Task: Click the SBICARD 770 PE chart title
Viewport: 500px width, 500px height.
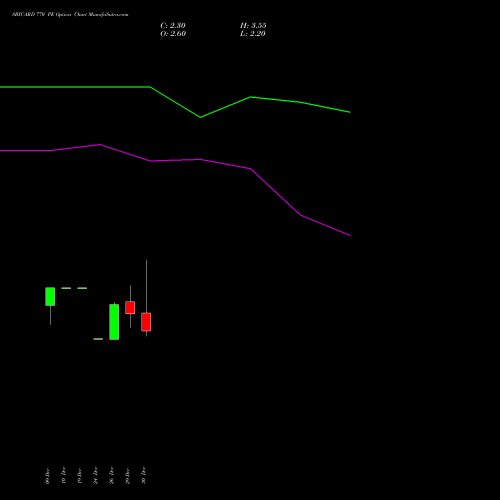Action: (x=70, y=14)
